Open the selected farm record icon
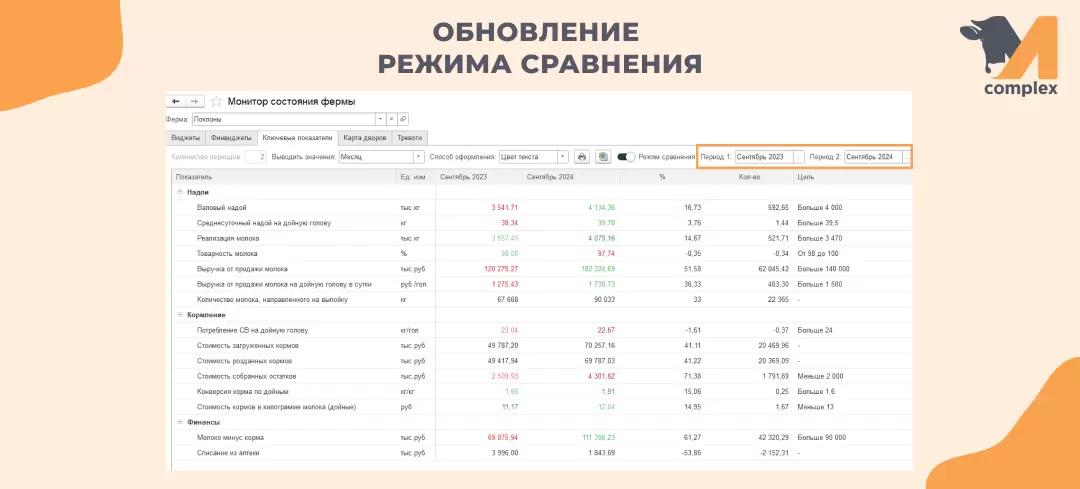 (403, 119)
